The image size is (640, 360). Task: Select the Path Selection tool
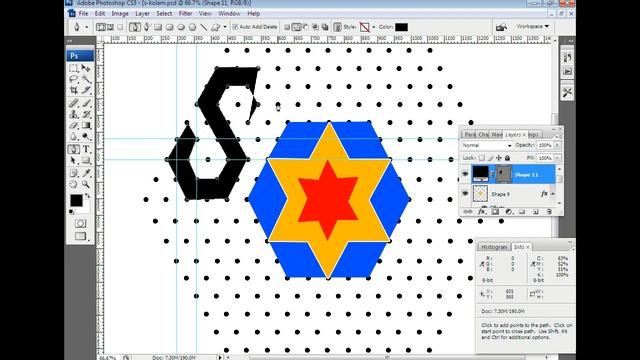[x=74, y=160]
